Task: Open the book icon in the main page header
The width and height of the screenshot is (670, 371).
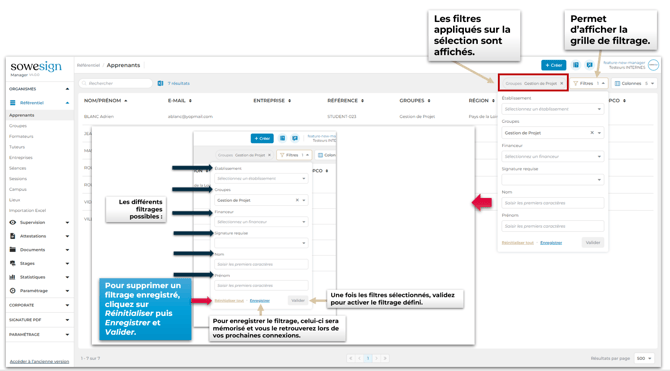Action: (x=576, y=65)
